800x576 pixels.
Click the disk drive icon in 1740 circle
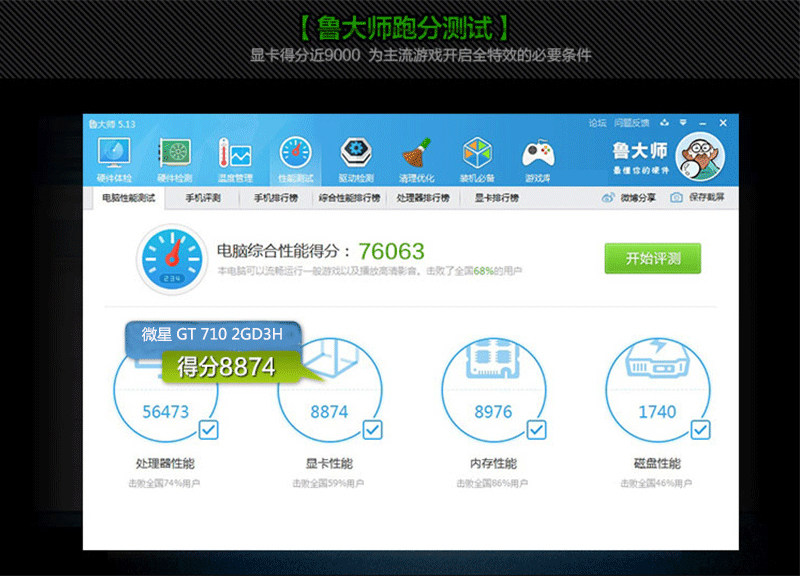click(657, 358)
